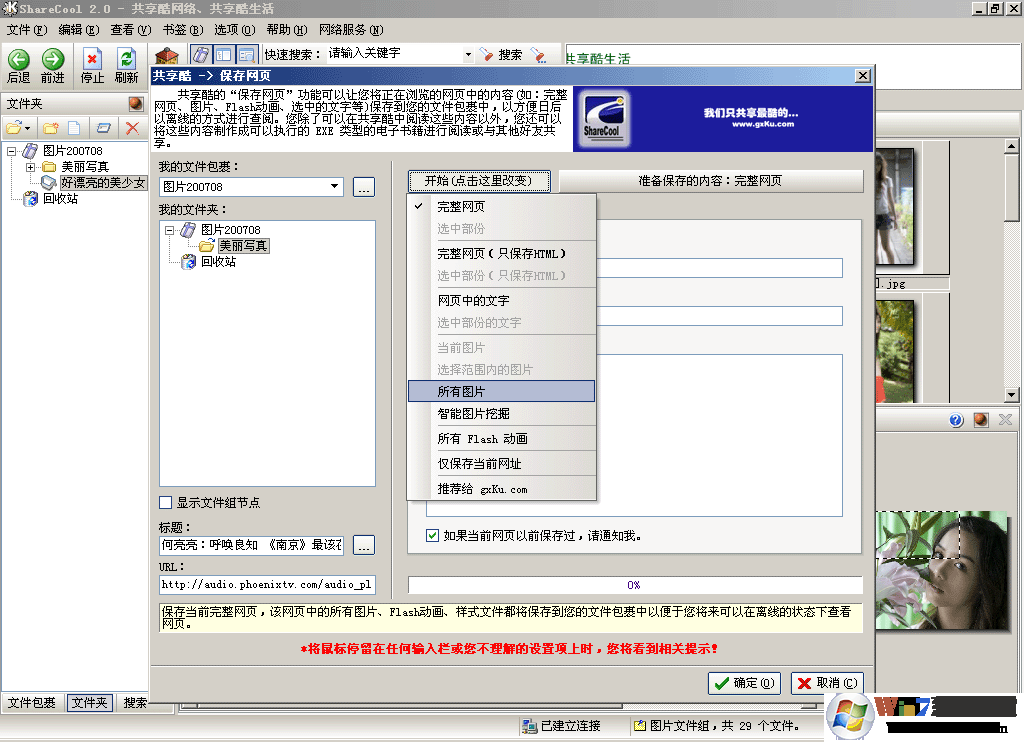Click the green 后退 back arrow icon
The image size is (1024, 742).
click(x=18, y=60)
